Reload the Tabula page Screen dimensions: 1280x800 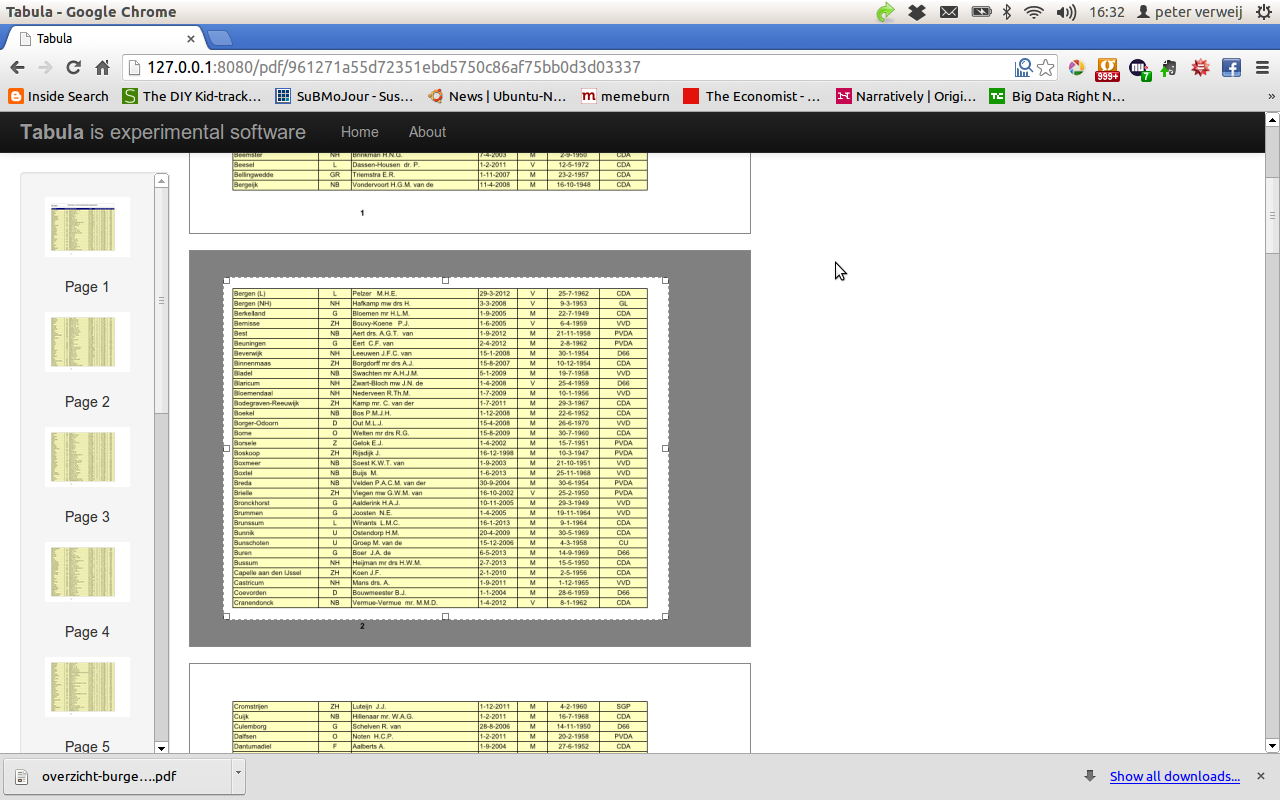[71, 67]
